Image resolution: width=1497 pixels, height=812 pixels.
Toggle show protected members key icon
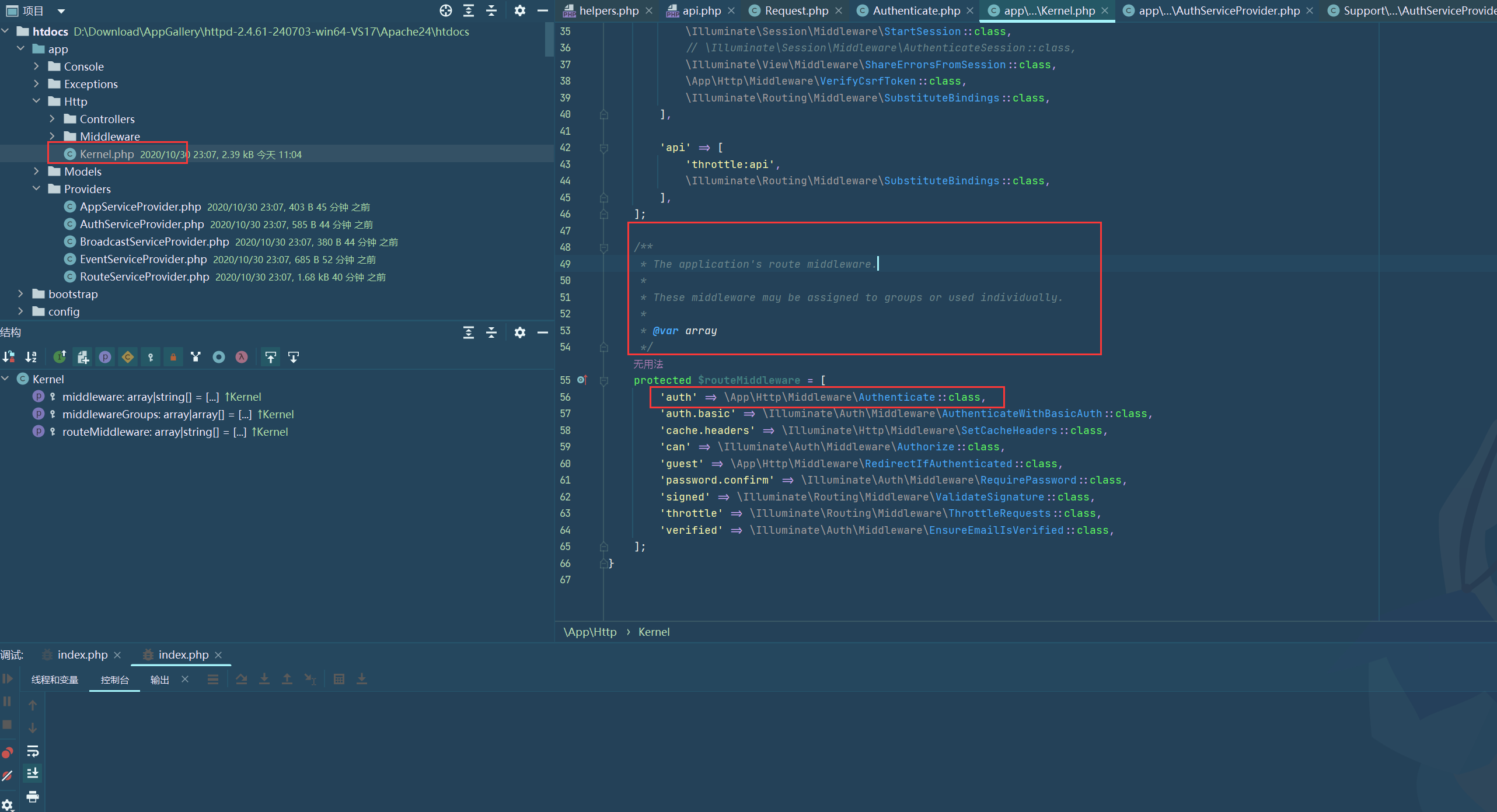[151, 357]
